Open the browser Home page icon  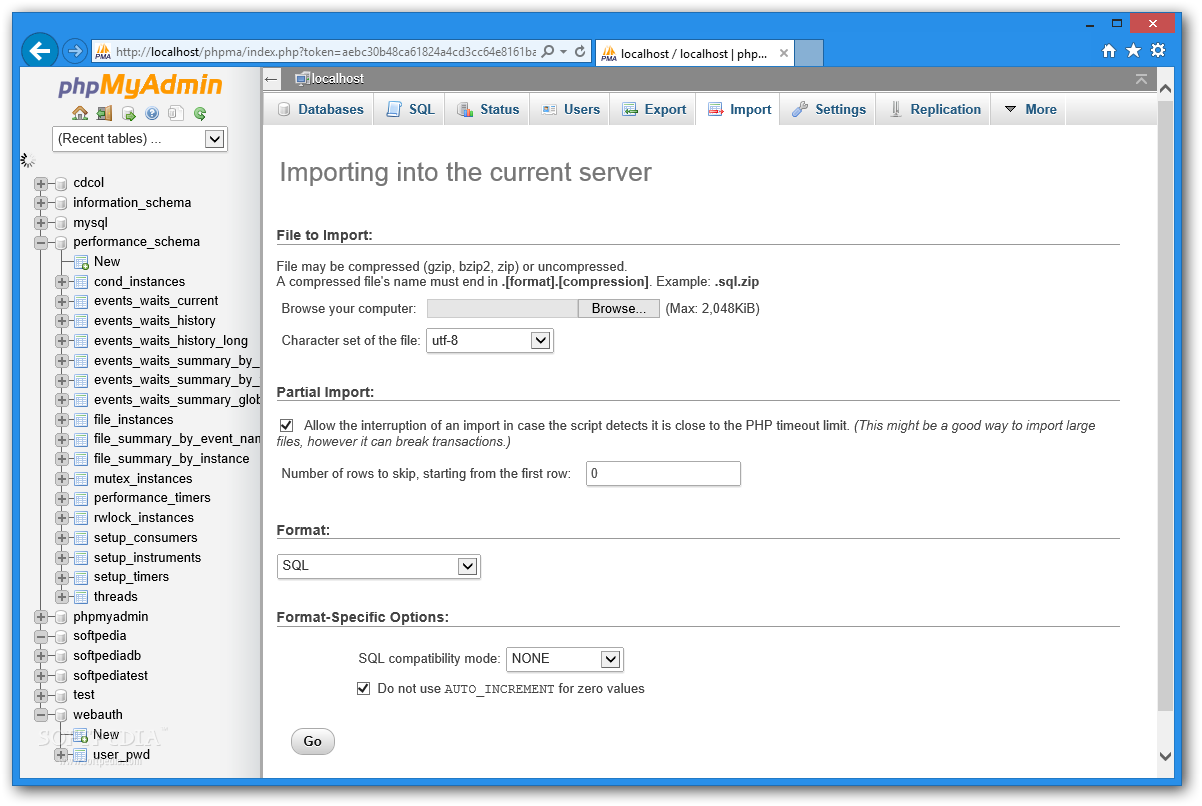(x=1108, y=51)
